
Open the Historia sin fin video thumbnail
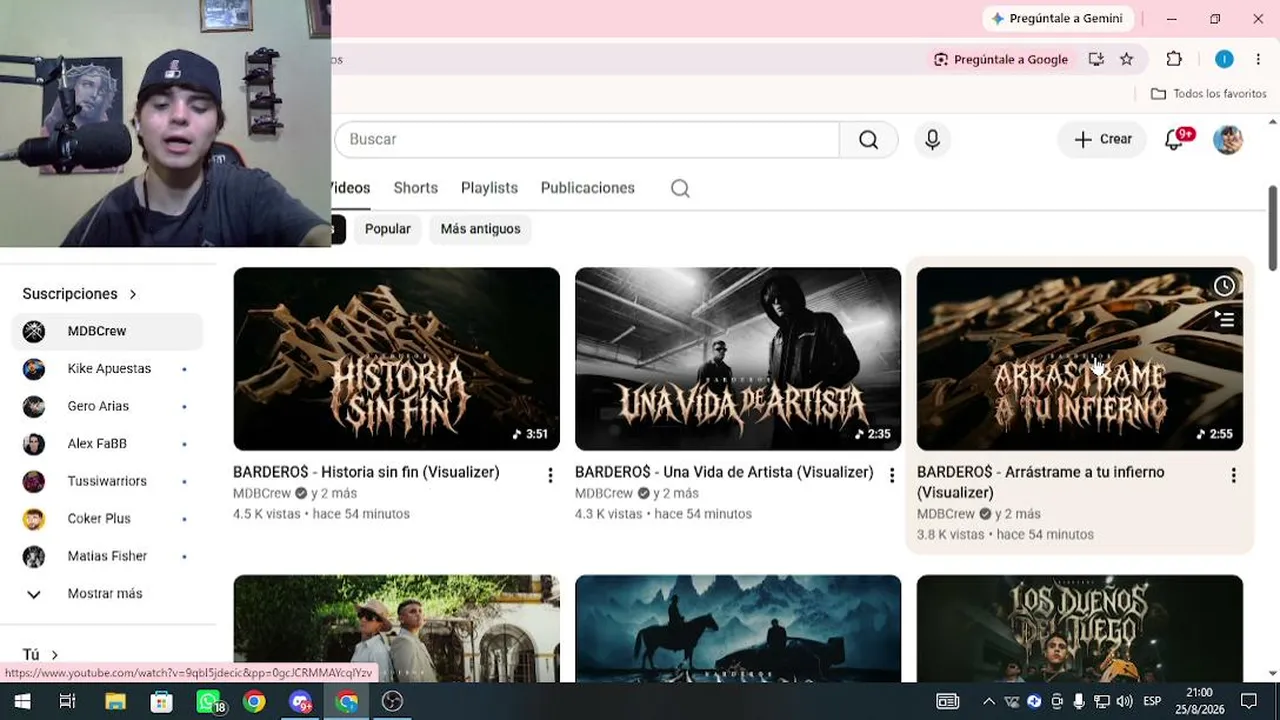coord(396,359)
